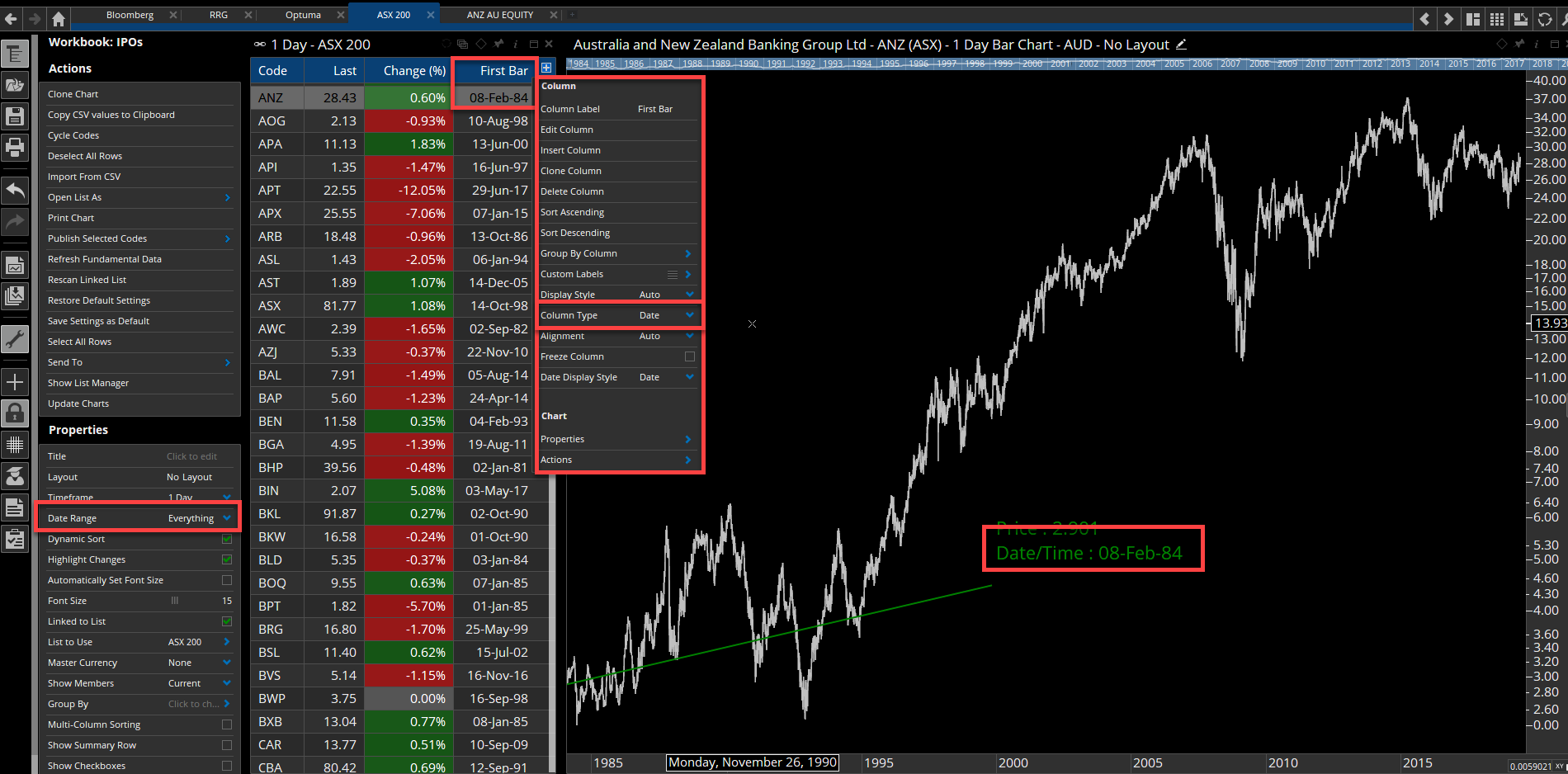Undo last action with sidebar arrow
This screenshot has width=1568, height=774.
15,190
